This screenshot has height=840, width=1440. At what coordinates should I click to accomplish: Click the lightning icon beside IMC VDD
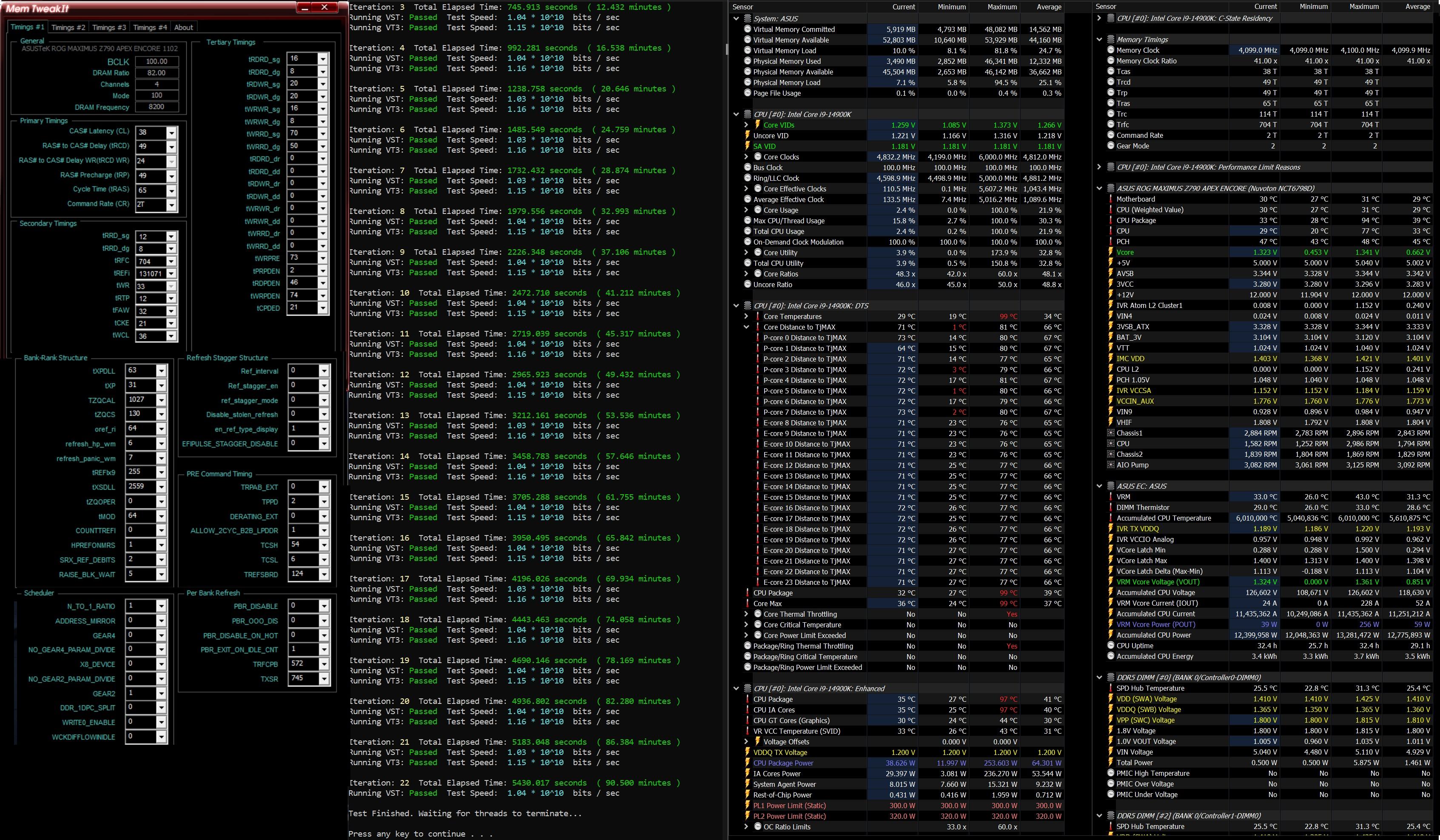click(x=1110, y=358)
